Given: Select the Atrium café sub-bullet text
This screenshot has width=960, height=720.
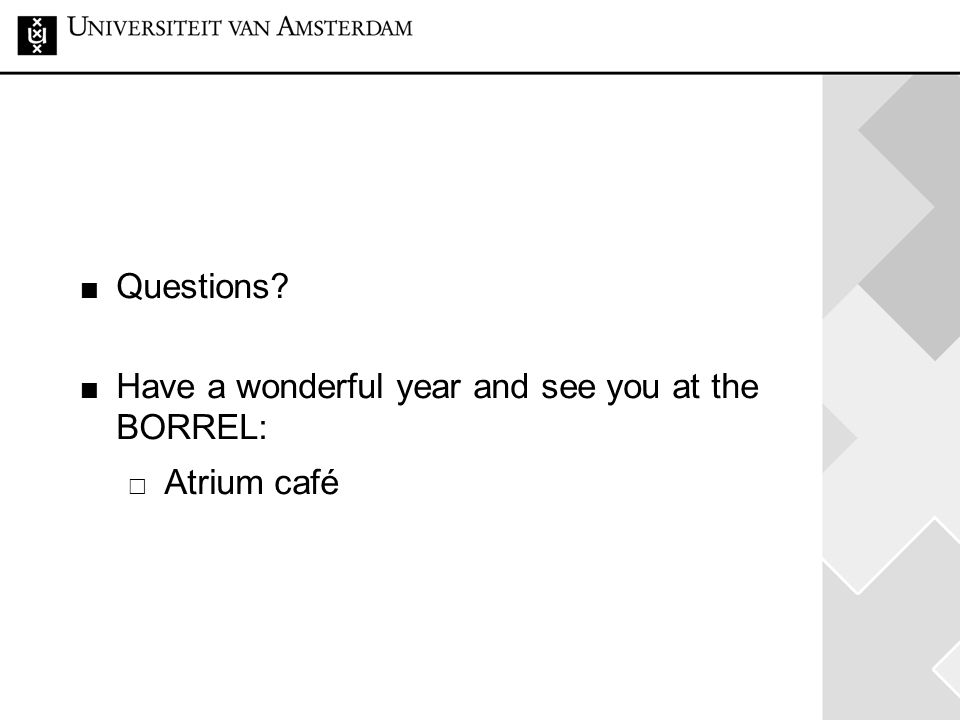Looking at the screenshot, I should click(x=251, y=482).
